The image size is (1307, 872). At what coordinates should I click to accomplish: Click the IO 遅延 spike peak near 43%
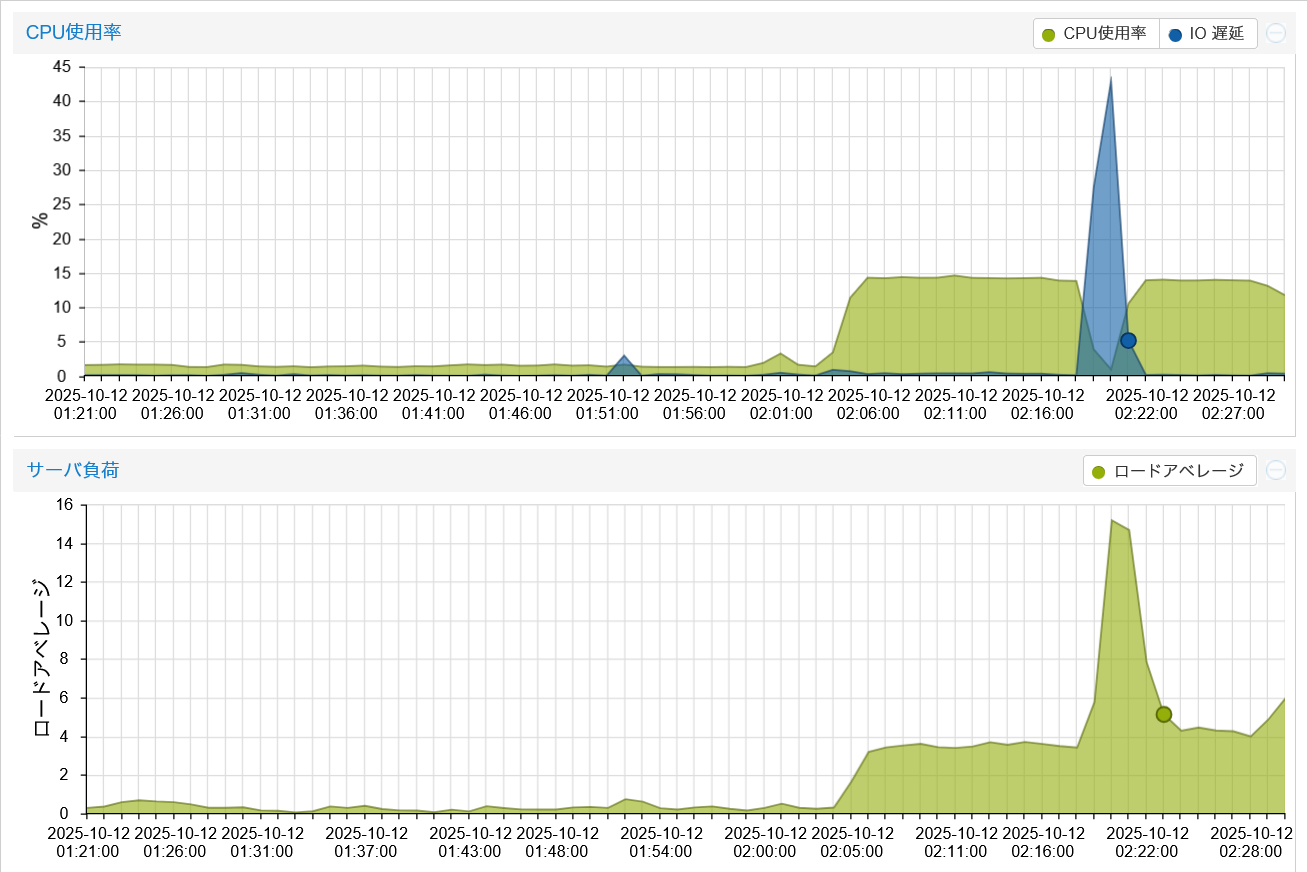(x=1110, y=78)
